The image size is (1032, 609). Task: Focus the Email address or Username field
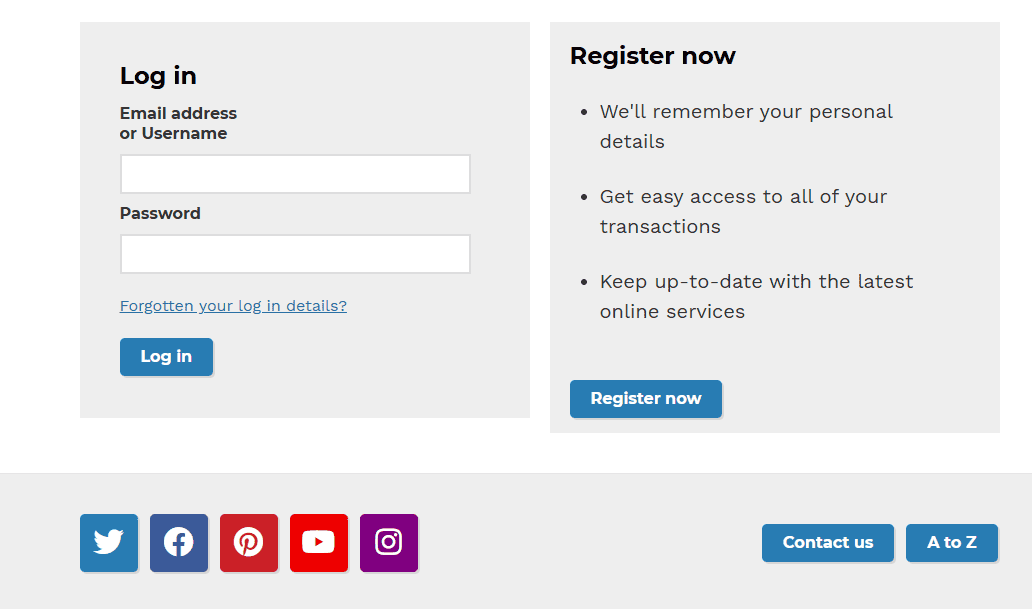pyautogui.click(x=295, y=174)
